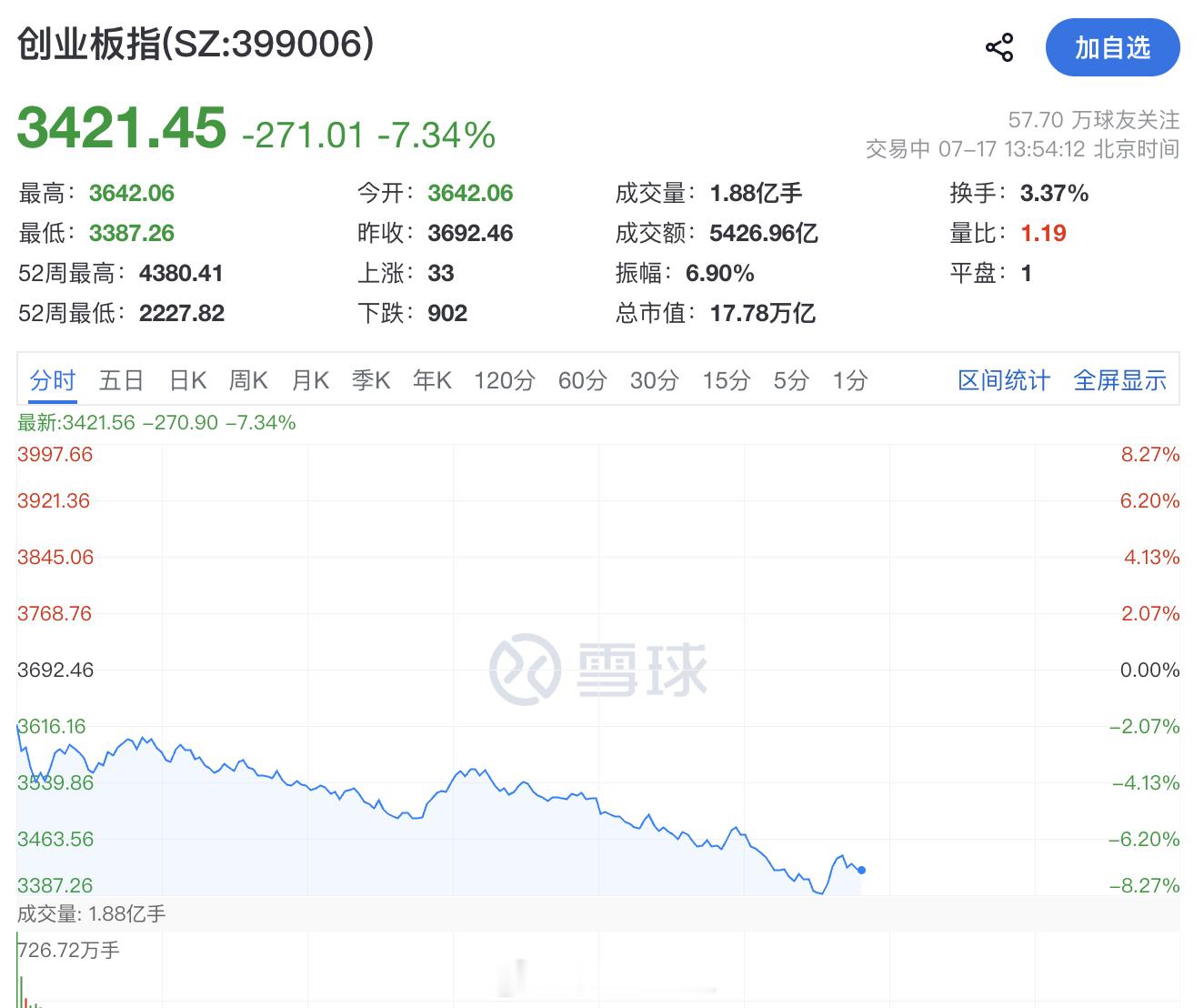
Task: Click 成交额 value 5426.96亿
Action: click(764, 233)
